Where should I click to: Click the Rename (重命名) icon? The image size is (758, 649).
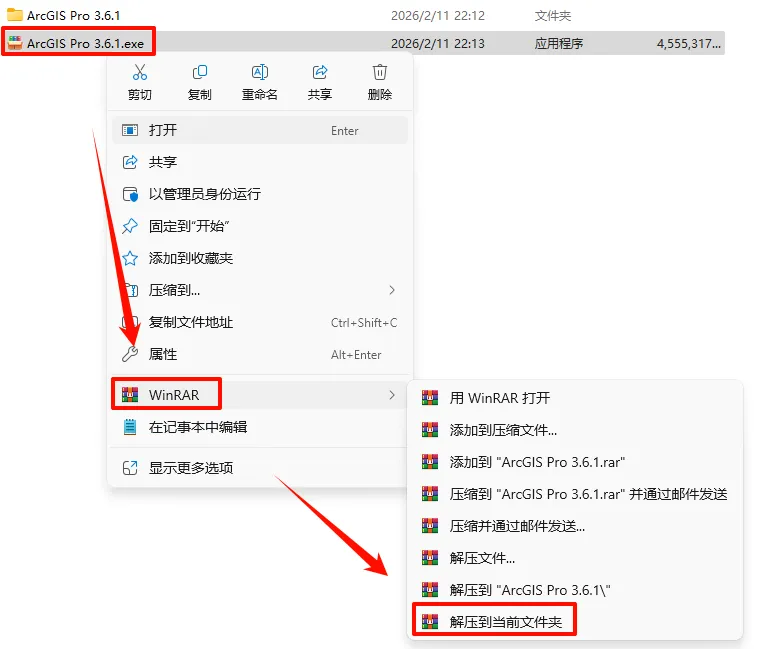click(260, 72)
